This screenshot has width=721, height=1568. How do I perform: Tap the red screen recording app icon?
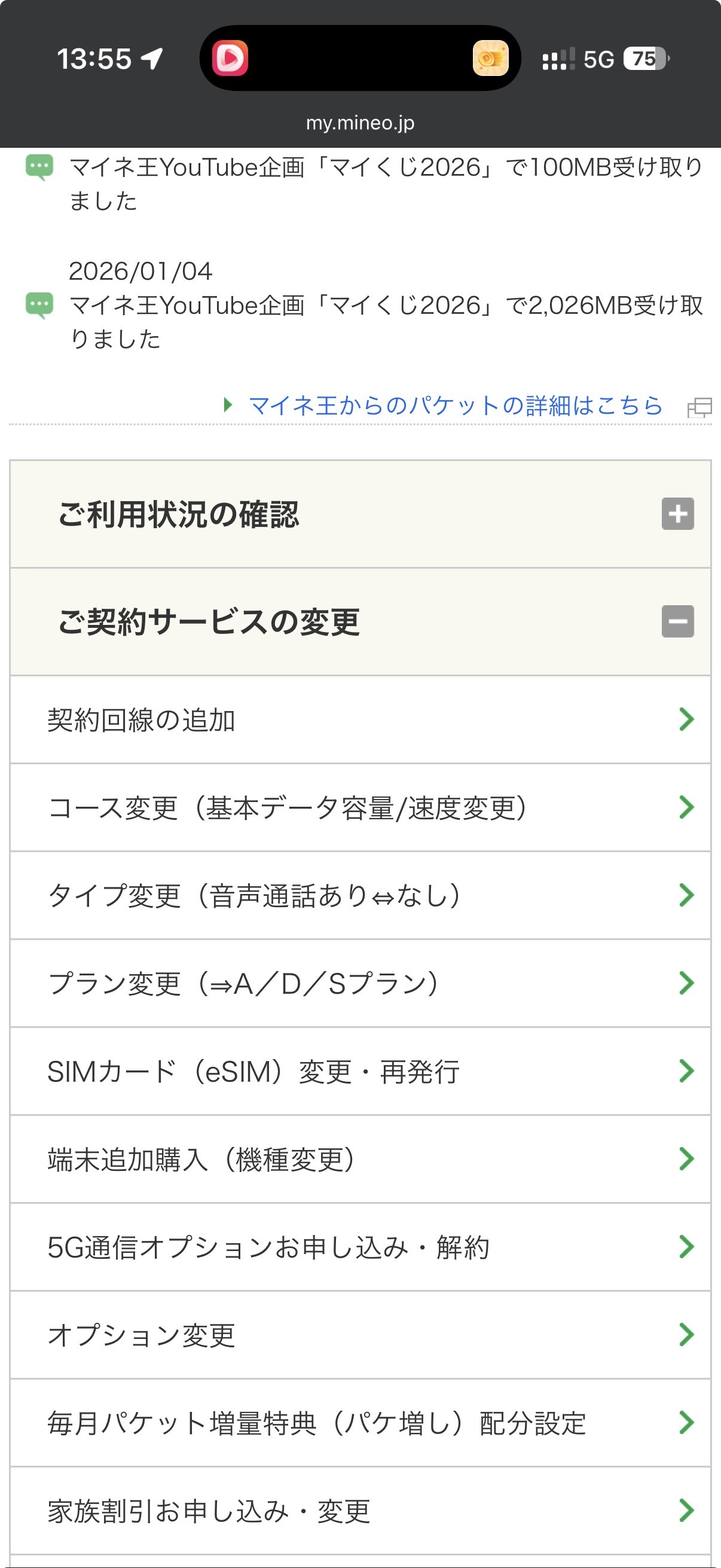(230, 59)
